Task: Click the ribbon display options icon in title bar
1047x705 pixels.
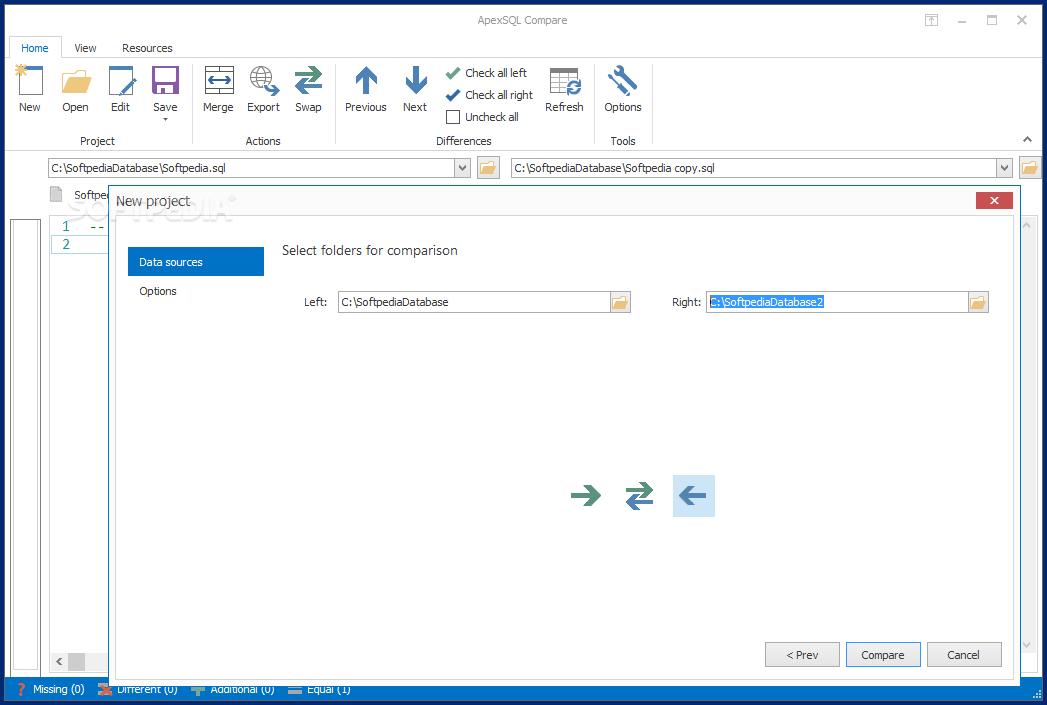Action: coord(931,20)
